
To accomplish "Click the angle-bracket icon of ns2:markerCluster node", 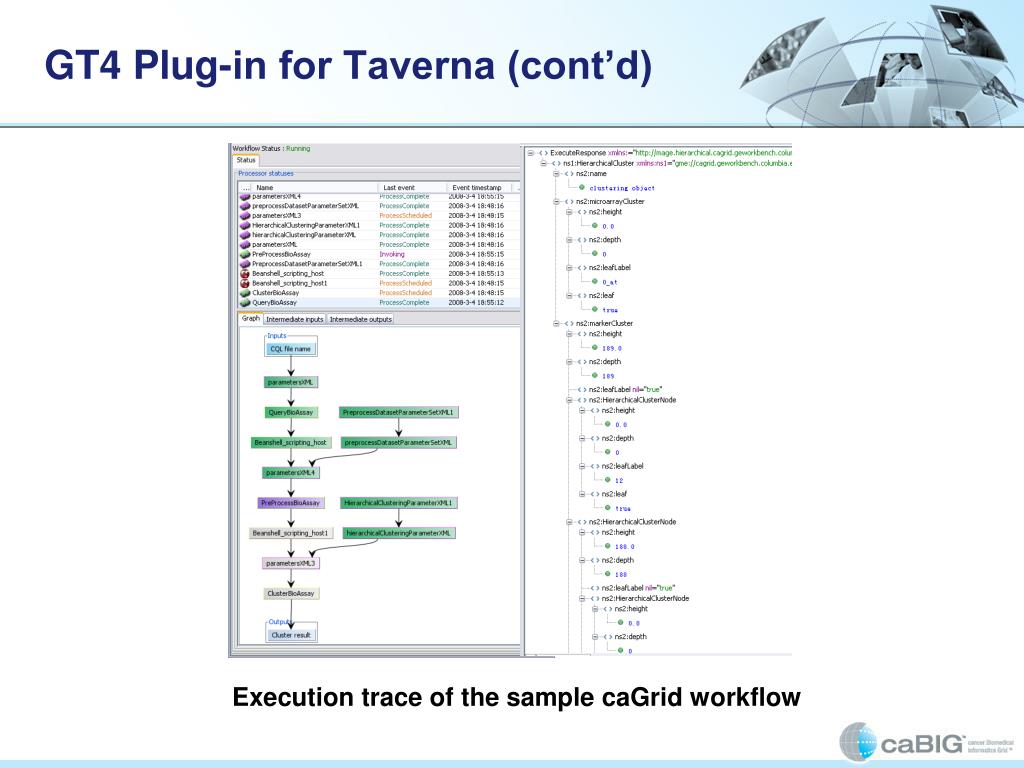I will pyautogui.click(x=569, y=323).
